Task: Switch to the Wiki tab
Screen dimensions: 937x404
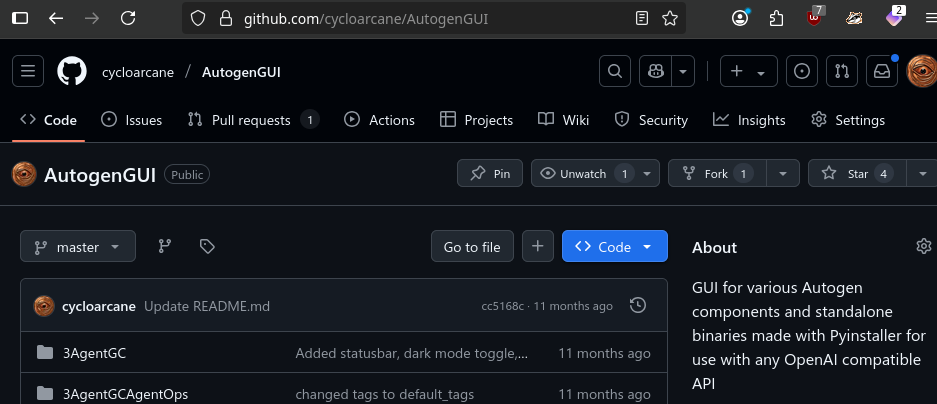Action: point(563,120)
